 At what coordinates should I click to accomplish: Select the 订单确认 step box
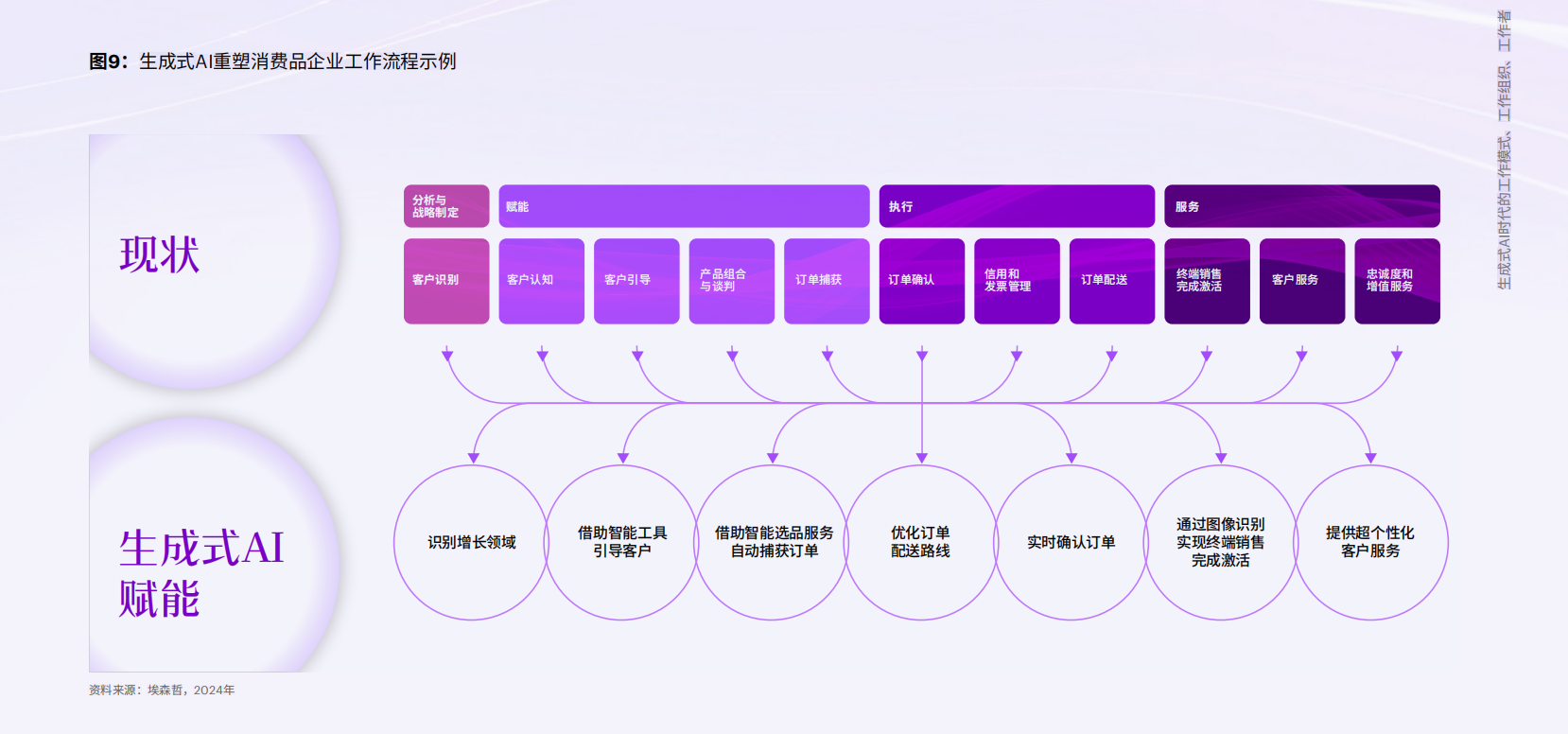(922, 281)
